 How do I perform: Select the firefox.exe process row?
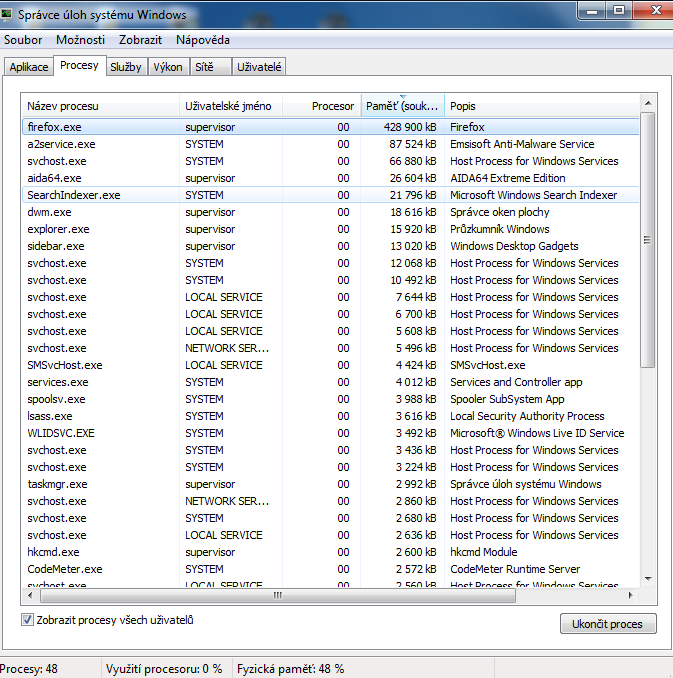point(330,127)
